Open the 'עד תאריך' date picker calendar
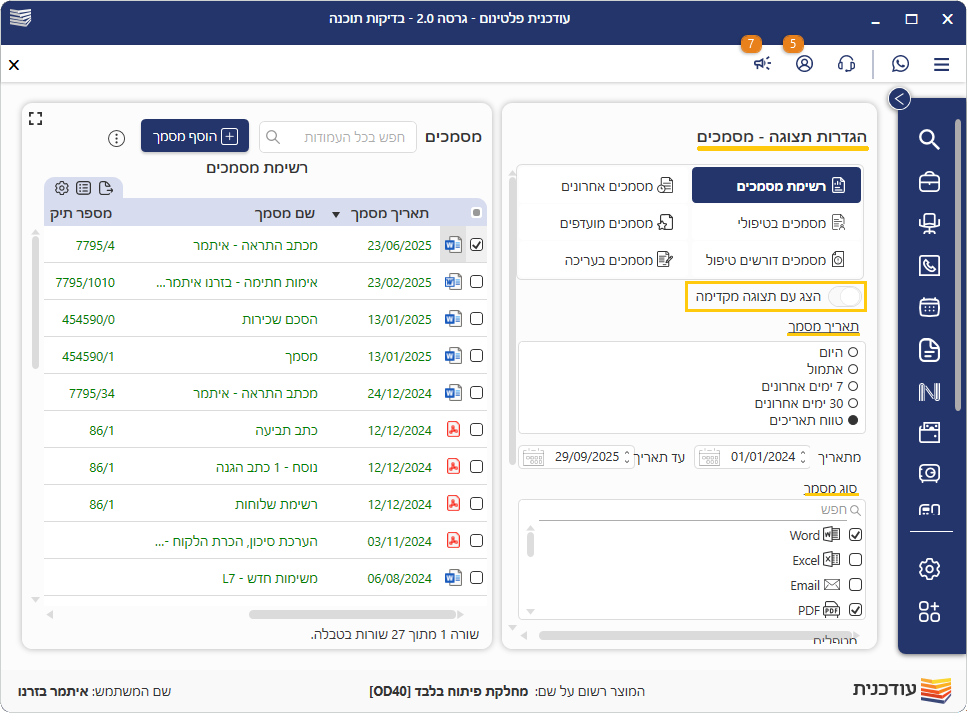The height and width of the screenshot is (713, 967). point(536,457)
